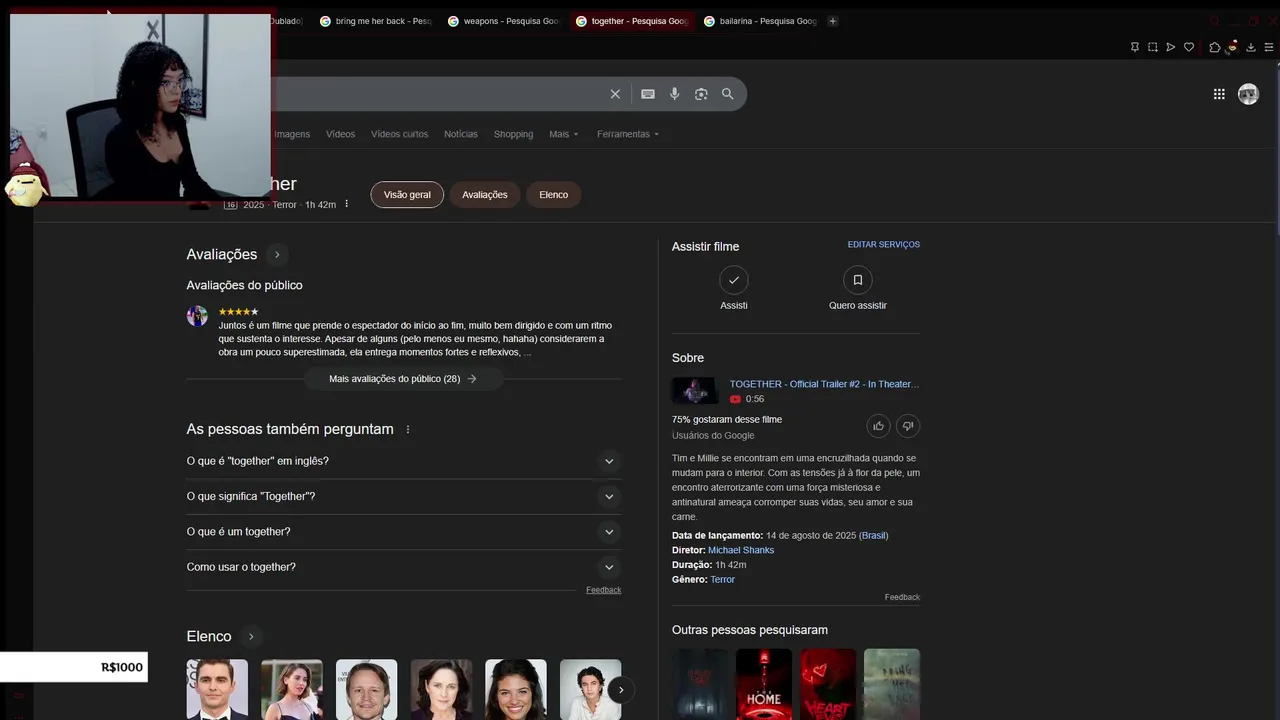Click the red-hat character icon in toolbar
Viewport: 1280px width, 720px height.
click(1233, 46)
